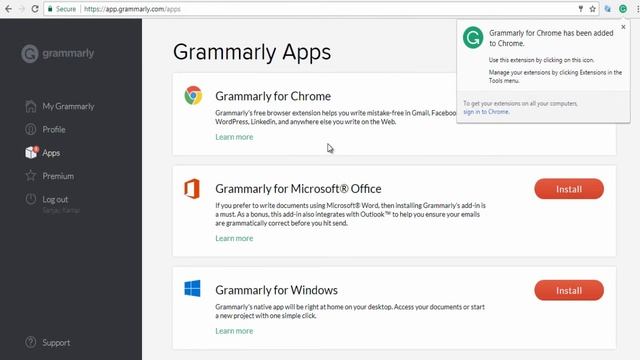Viewport: 640px width, 360px height.
Task: Click the Premium star icon
Action: pos(31,176)
